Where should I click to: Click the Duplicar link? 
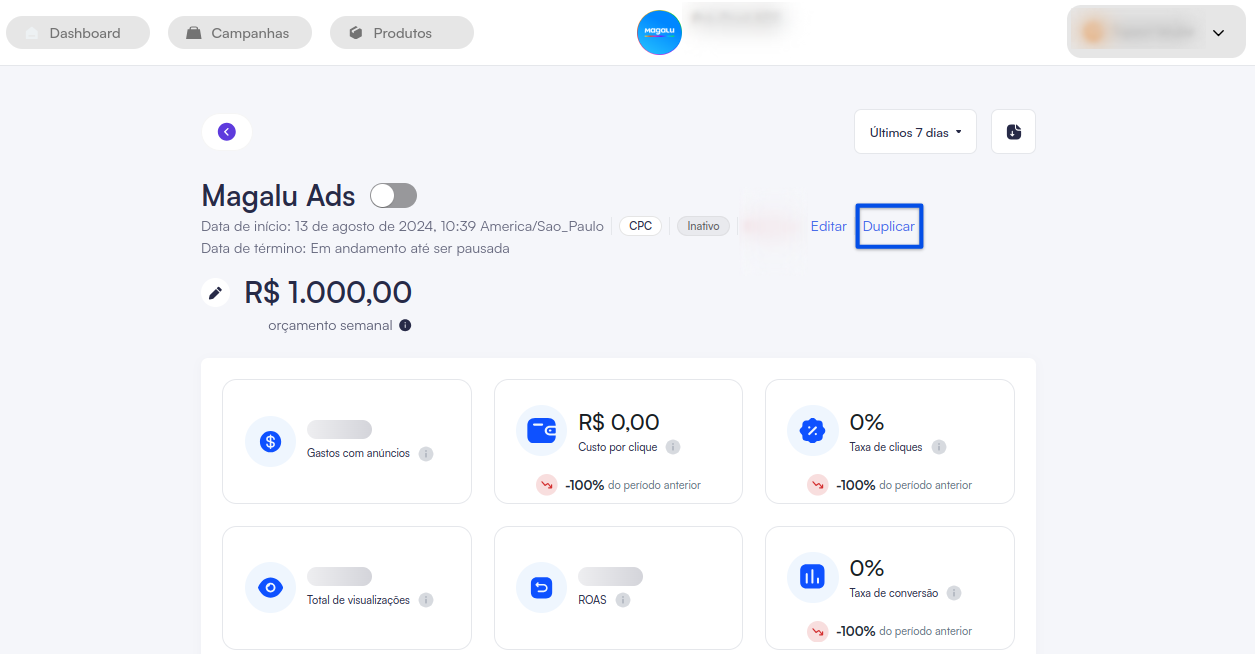tap(889, 226)
